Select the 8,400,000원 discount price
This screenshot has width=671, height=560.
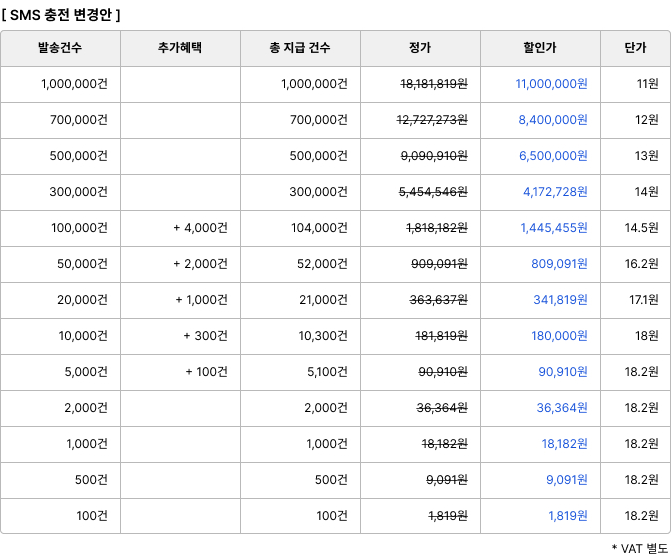[x=552, y=120]
